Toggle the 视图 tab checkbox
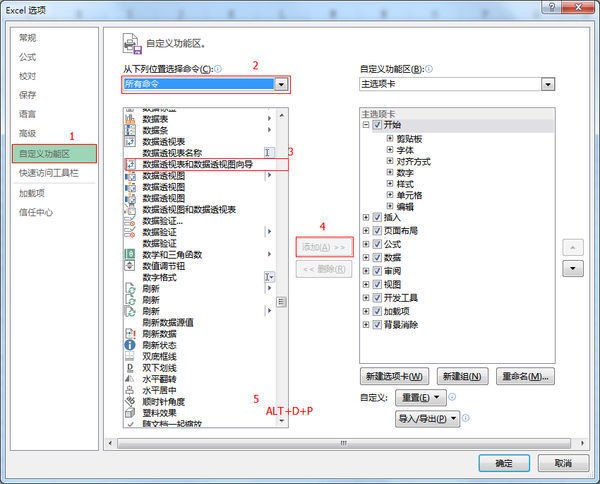The width and height of the screenshot is (600, 484). pyautogui.click(x=377, y=284)
